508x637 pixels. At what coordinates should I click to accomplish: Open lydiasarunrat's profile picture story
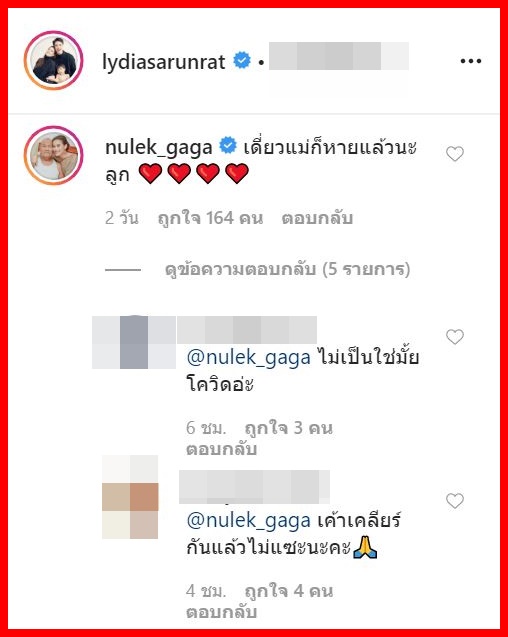tap(53, 60)
